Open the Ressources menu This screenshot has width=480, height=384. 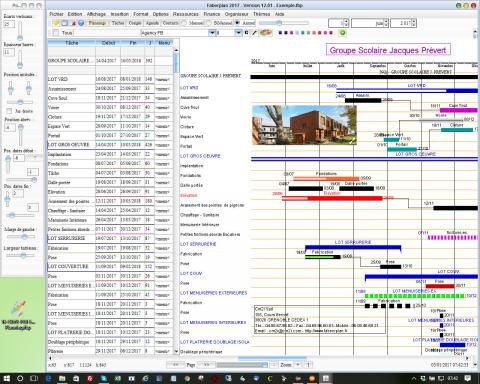pyautogui.click(x=186, y=14)
